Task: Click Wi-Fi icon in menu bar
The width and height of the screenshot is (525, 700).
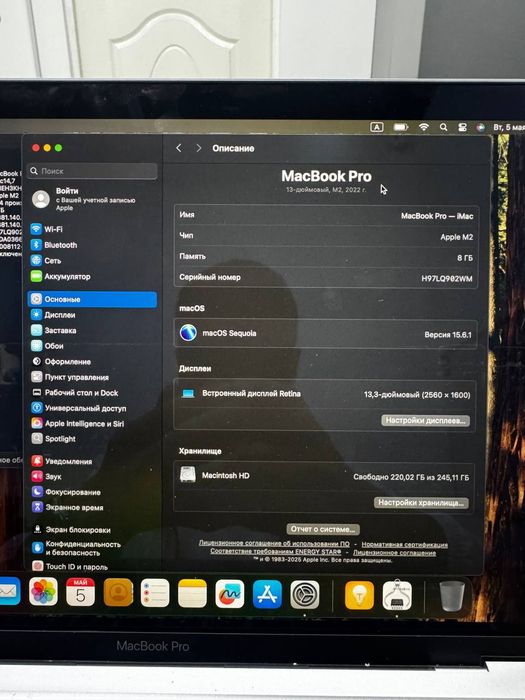Action: (x=424, y=127)
